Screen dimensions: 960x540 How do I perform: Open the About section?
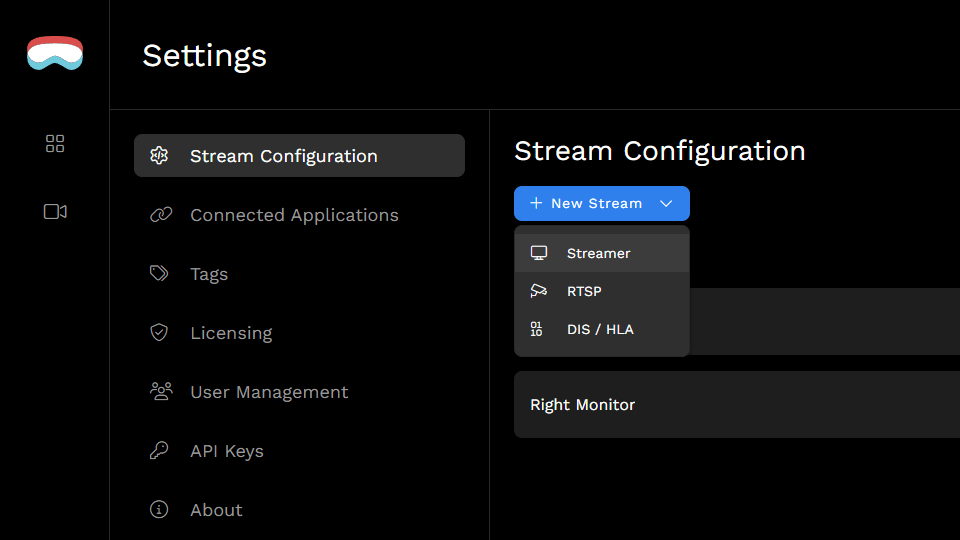(x=299, y=509)
